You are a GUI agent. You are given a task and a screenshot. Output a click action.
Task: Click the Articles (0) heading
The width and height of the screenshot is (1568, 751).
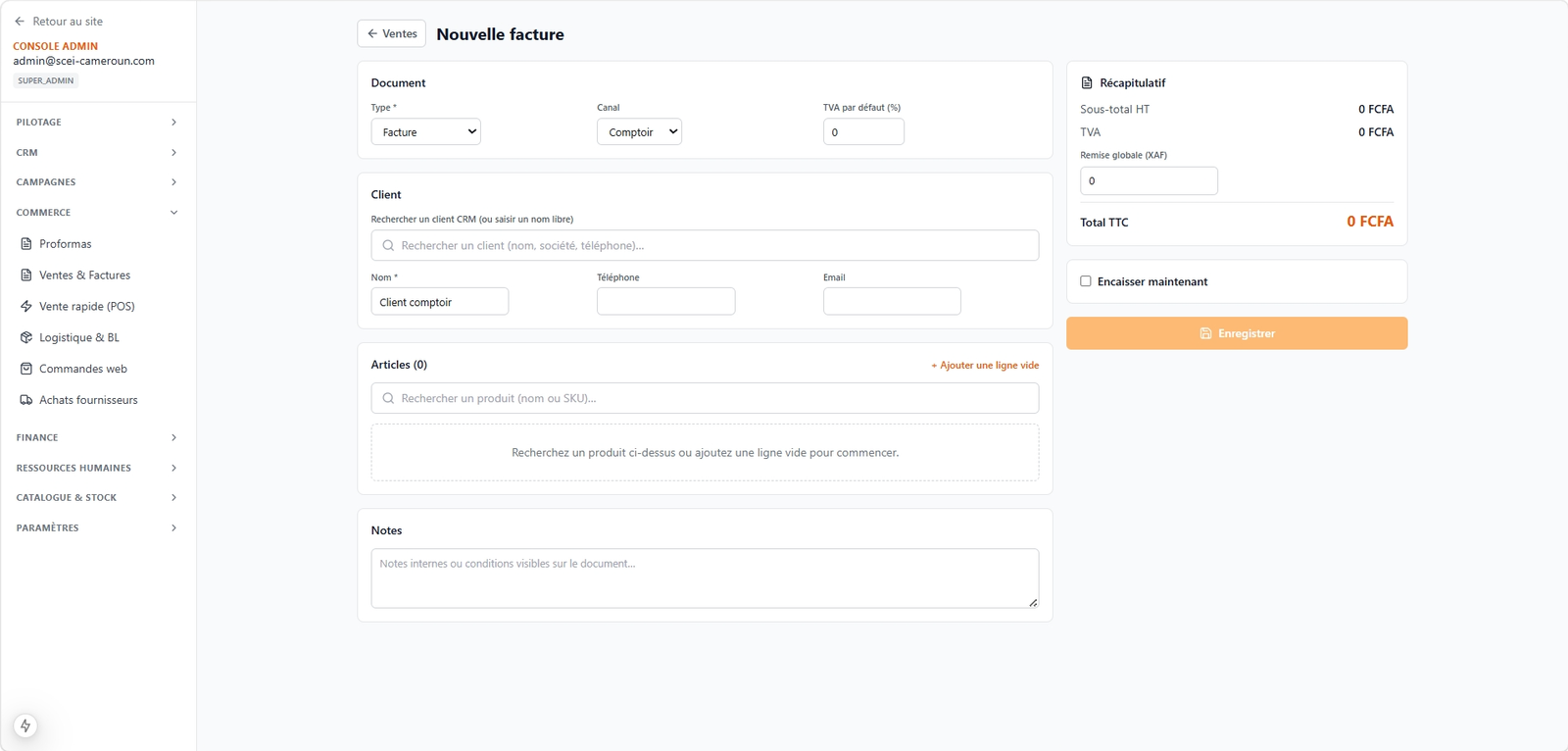coord(399,365)
